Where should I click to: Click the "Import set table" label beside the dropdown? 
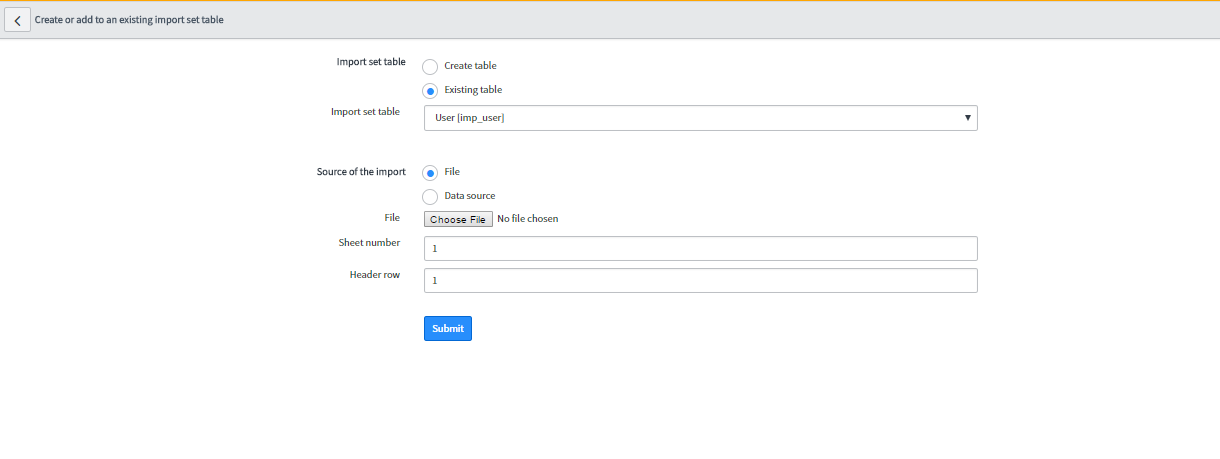tap(365, 112)
